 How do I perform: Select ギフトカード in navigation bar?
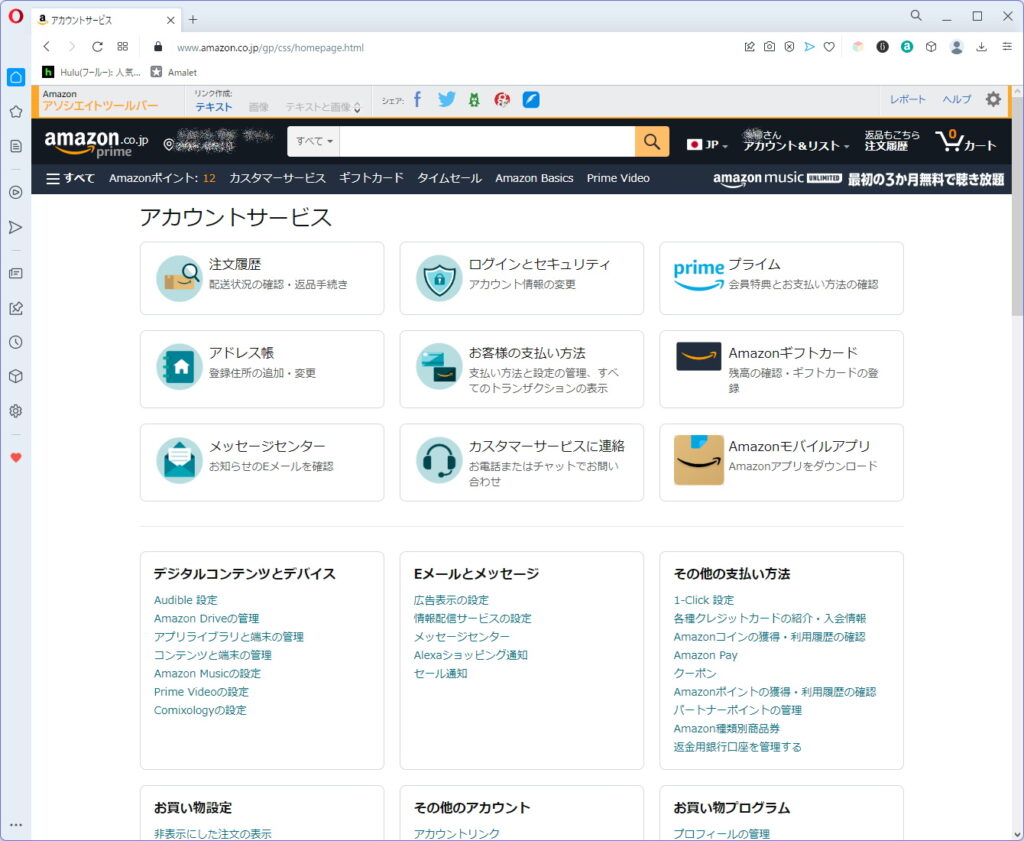(x=371, y=178)
